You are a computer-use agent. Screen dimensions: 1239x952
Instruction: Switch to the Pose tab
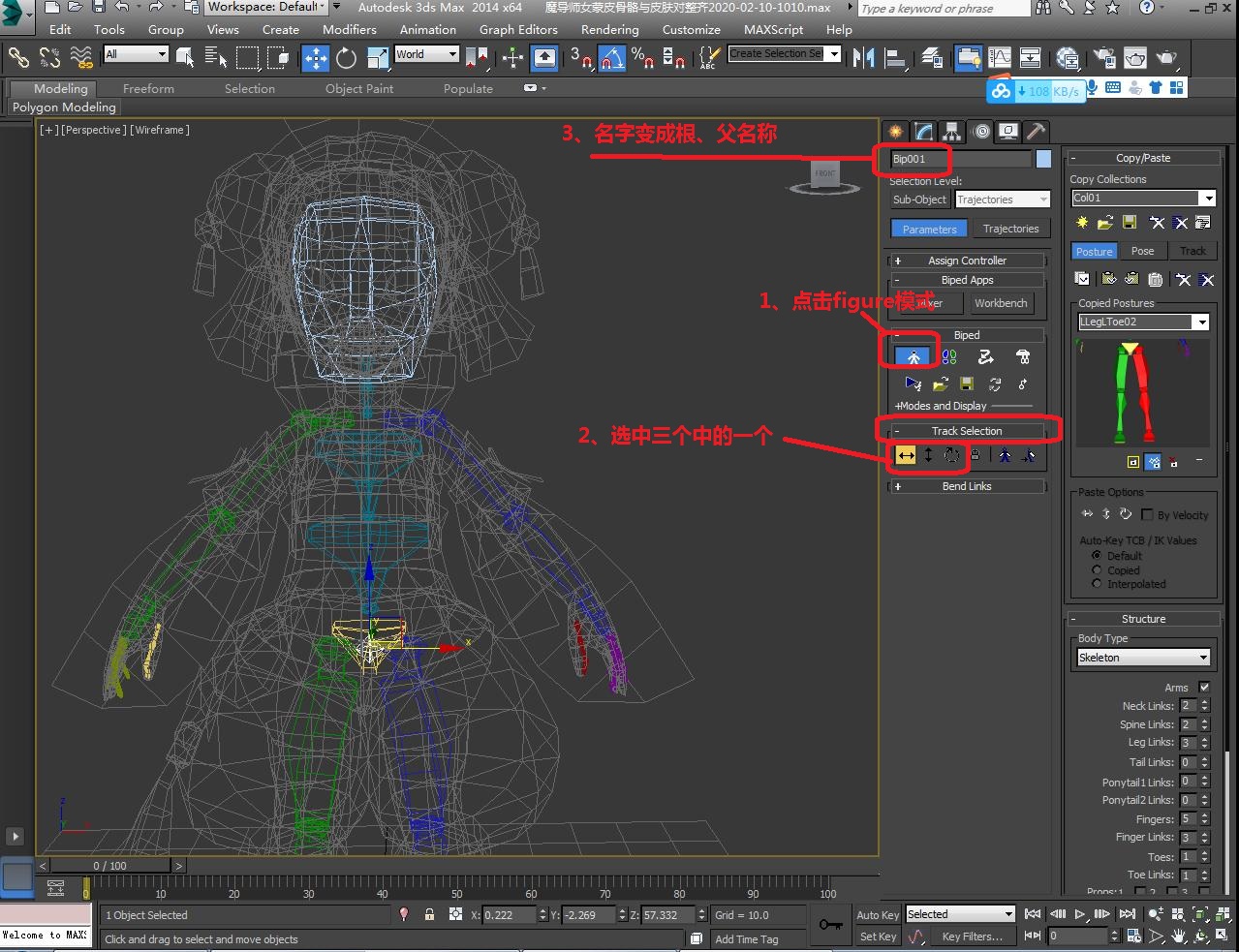(x=1143, y=252)
